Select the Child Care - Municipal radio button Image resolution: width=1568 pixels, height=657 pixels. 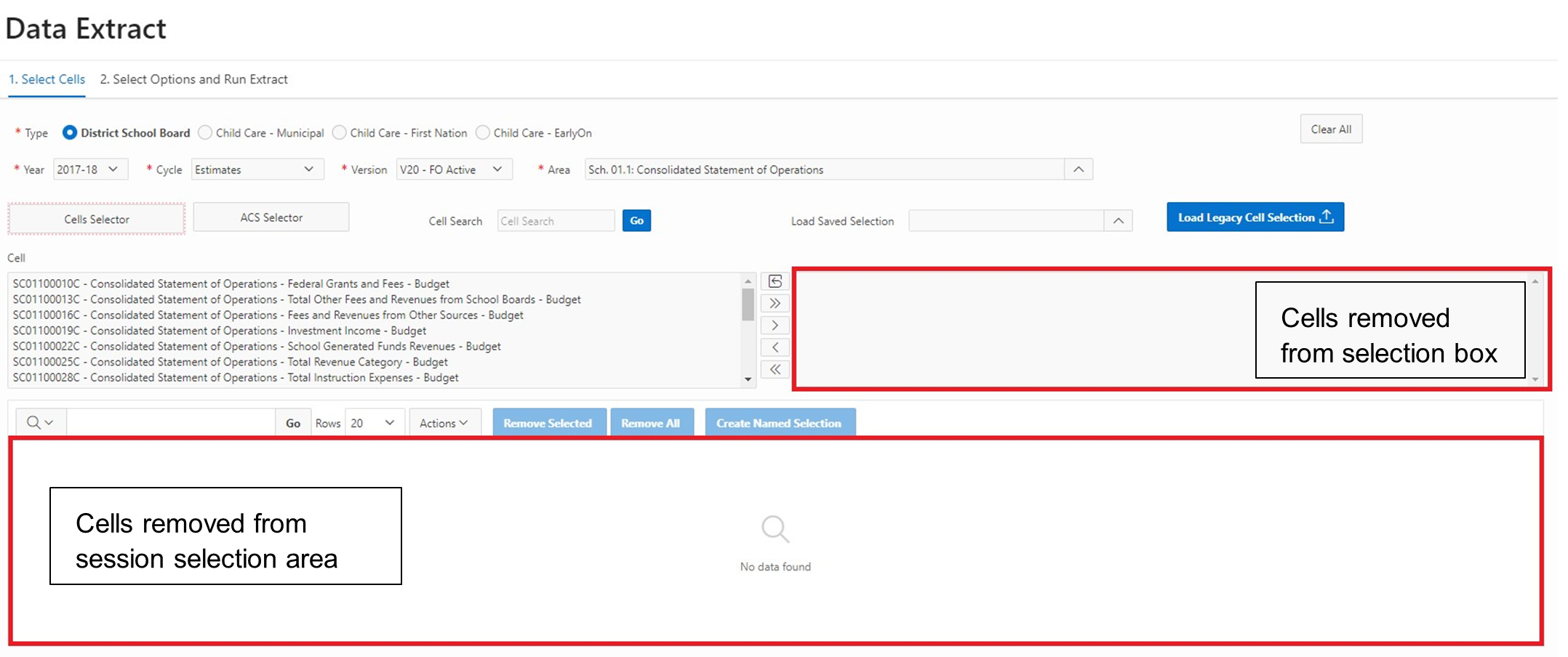click(206, 133)
